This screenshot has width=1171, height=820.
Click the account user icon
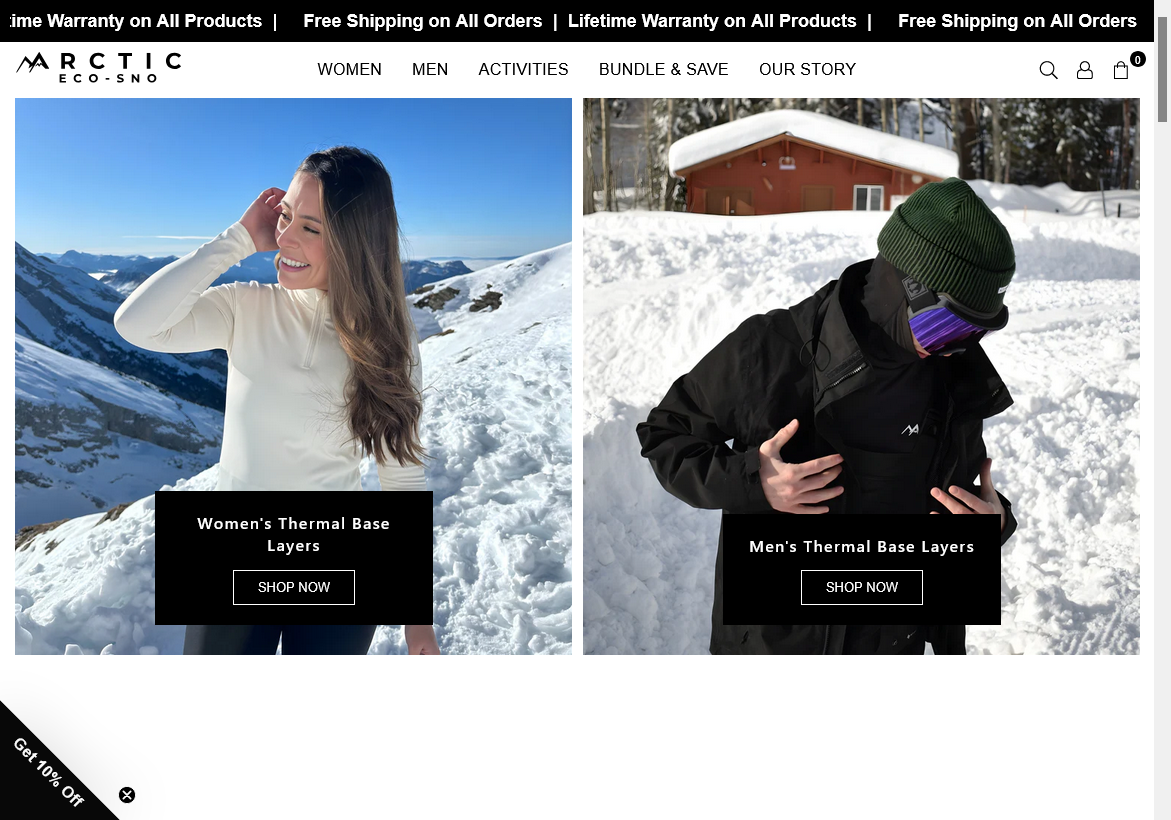1084,70
